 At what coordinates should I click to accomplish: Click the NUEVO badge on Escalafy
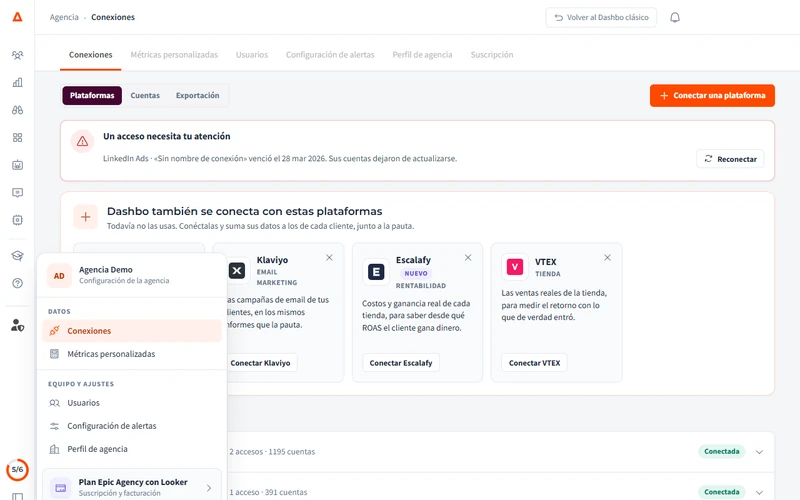pyautogui.click(x=416, y=273)
